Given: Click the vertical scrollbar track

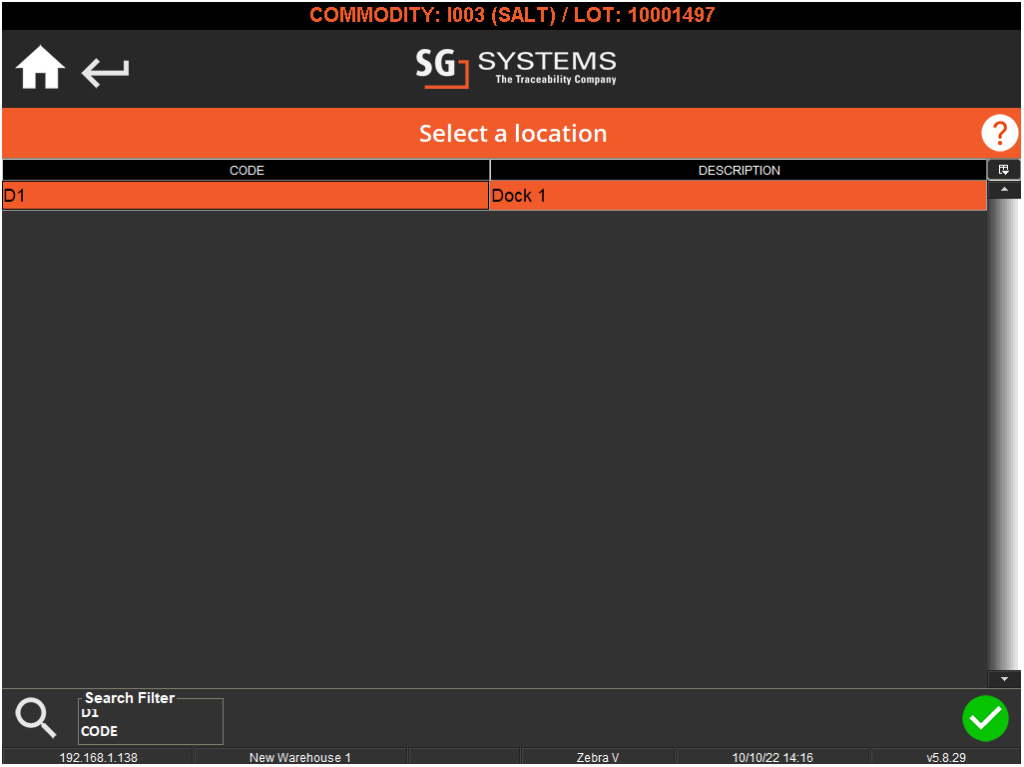Looking at the screenshot, I should 1004,430.
